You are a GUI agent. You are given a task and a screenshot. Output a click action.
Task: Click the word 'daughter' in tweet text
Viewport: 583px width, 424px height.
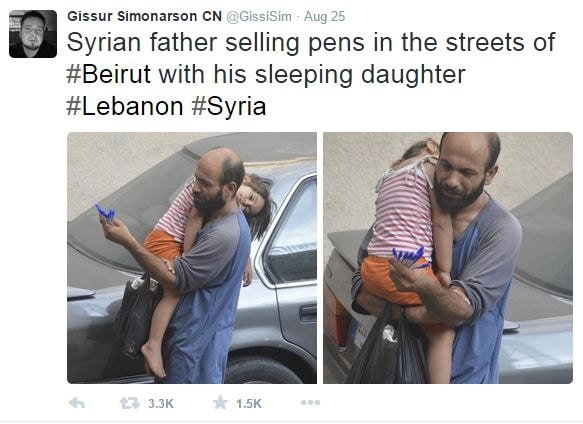point(413,75)
